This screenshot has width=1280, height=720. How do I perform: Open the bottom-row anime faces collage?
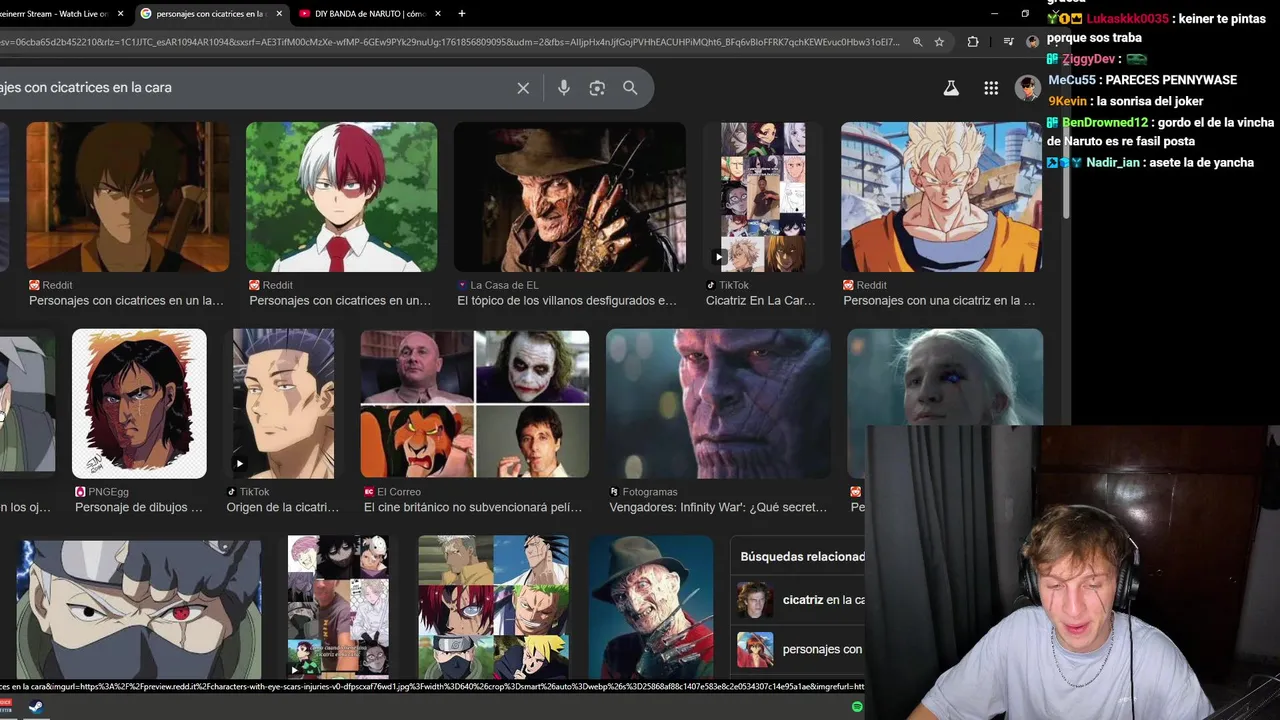click(338, 608)
